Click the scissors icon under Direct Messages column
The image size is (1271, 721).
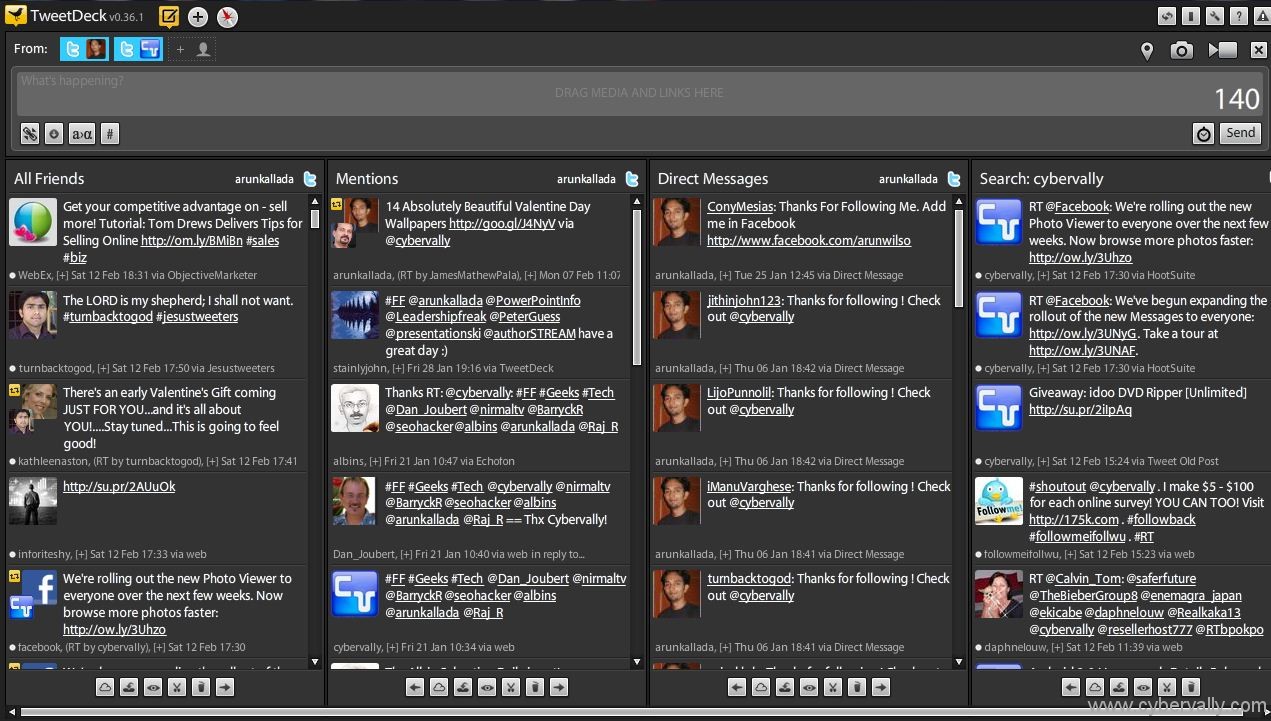[833, 687]
